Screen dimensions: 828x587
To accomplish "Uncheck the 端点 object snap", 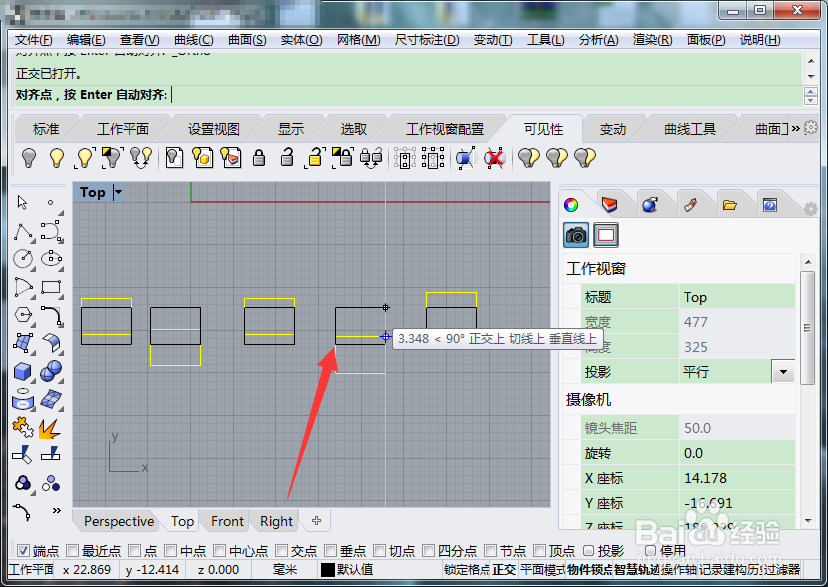I will 23,551.
